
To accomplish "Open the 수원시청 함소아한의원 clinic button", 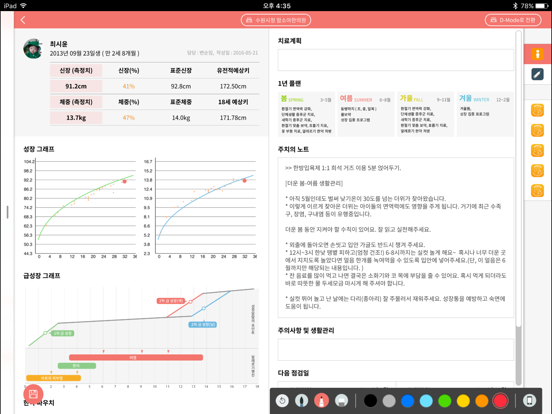I will (276, 20).
